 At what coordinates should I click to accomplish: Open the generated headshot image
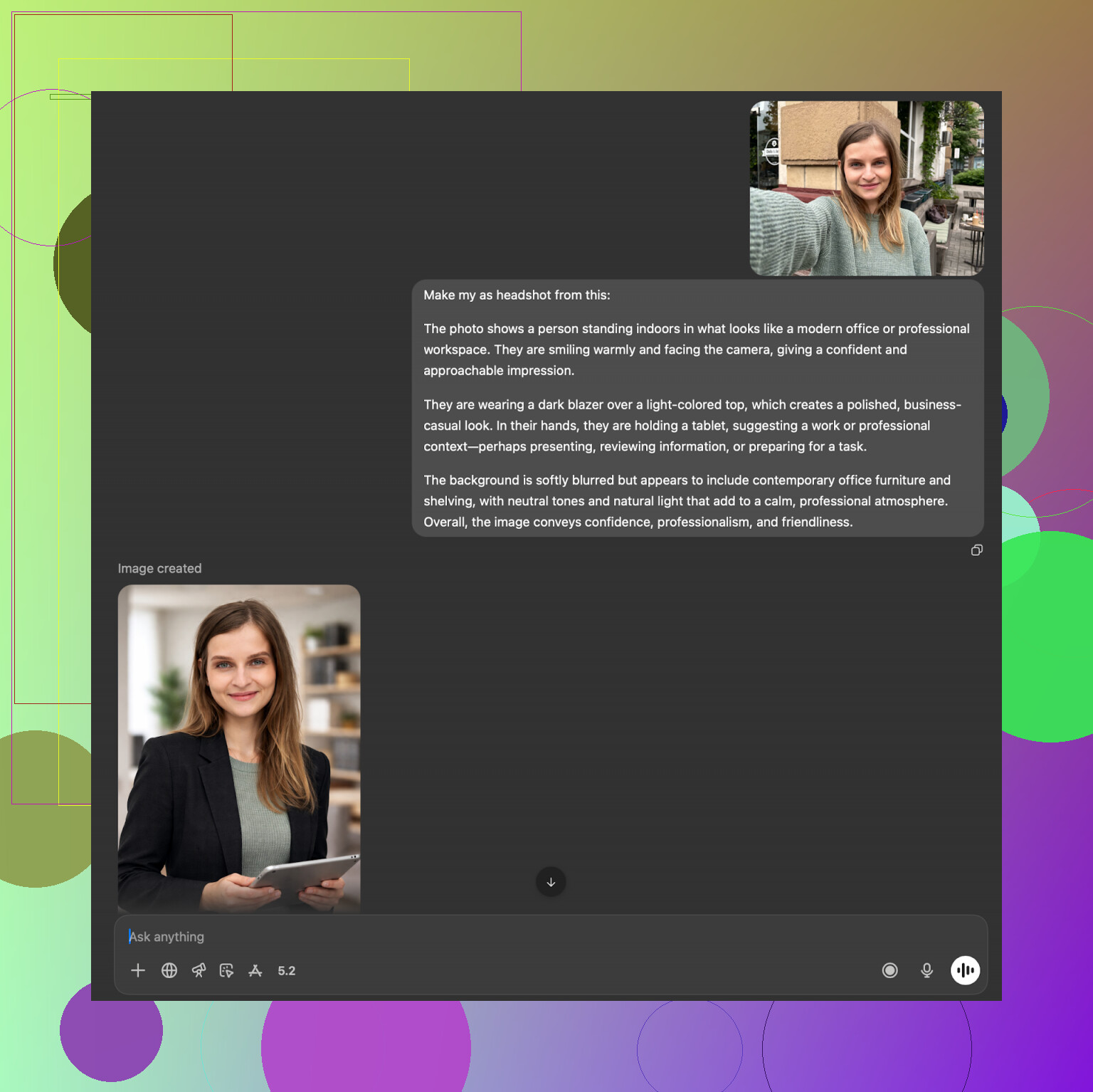[239, 747]
